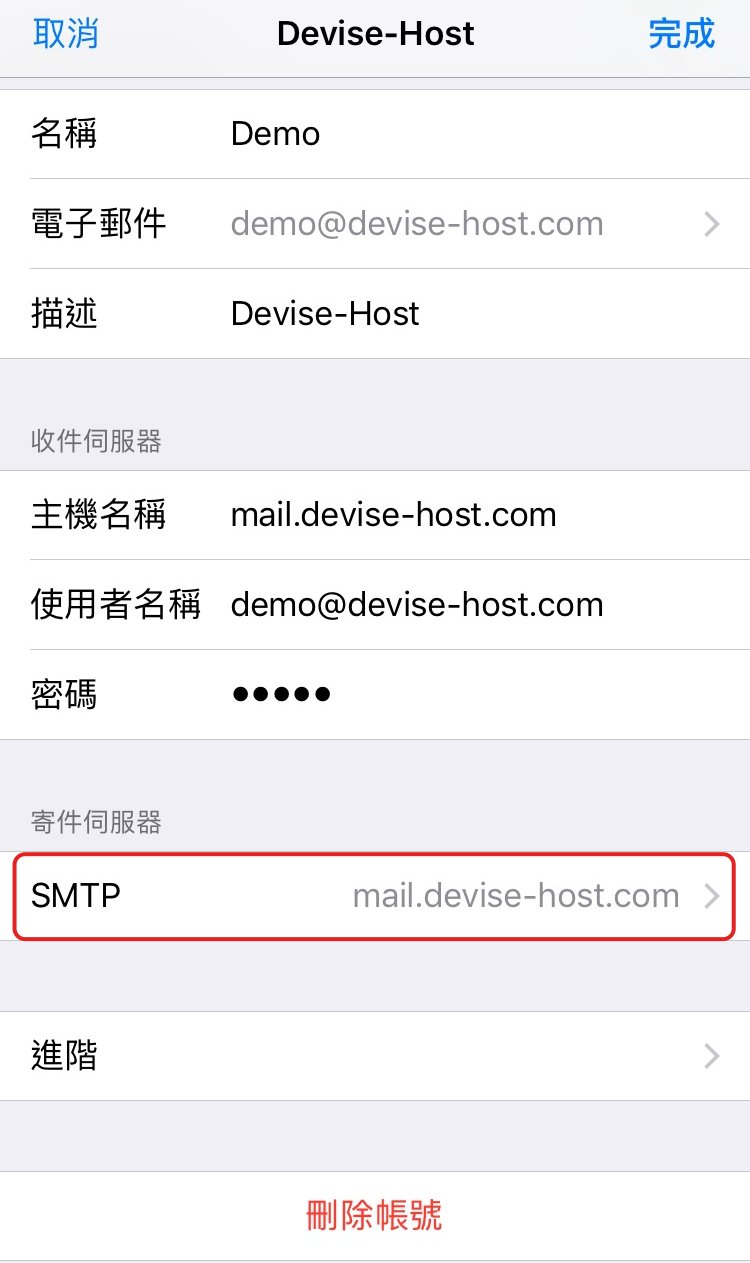The width and height of the screenshot is (750, 1263).
Task: Edit 主機名稱 value mail.devise-host.com
Action: [x=394, y=515]
